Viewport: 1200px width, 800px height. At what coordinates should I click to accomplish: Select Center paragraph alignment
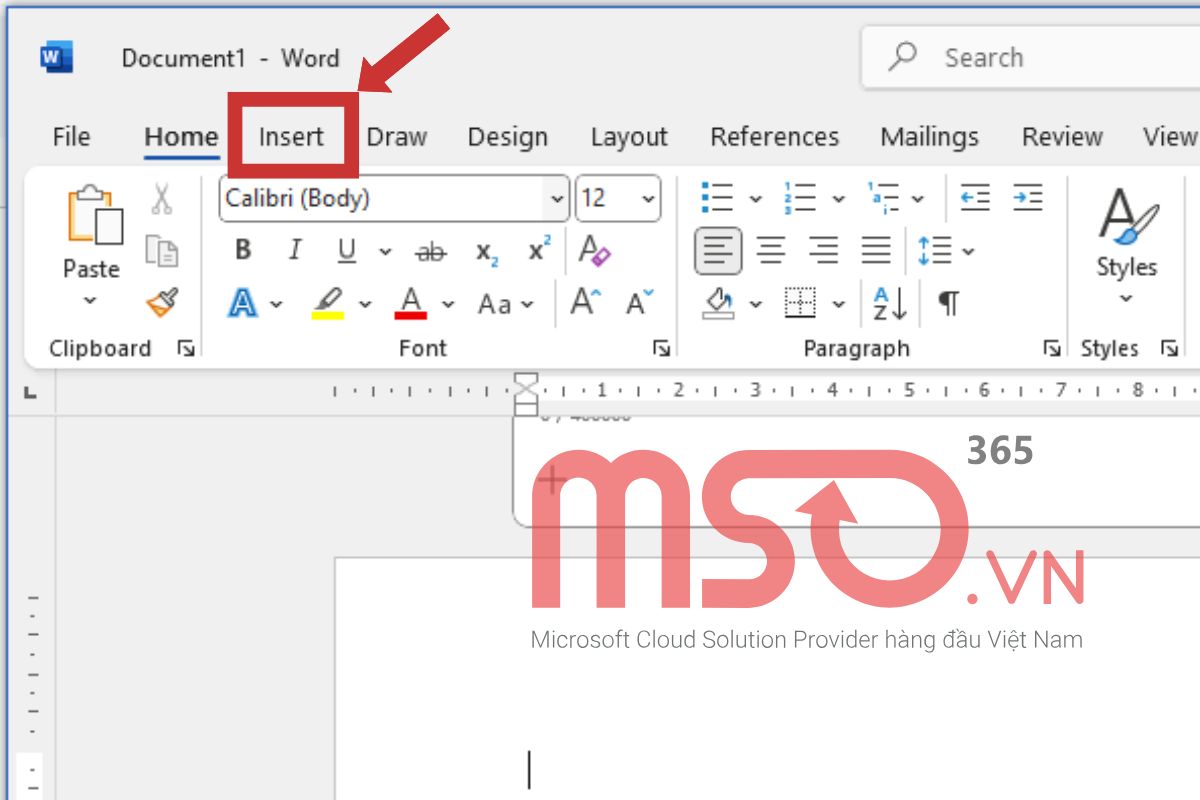(771, 250)
